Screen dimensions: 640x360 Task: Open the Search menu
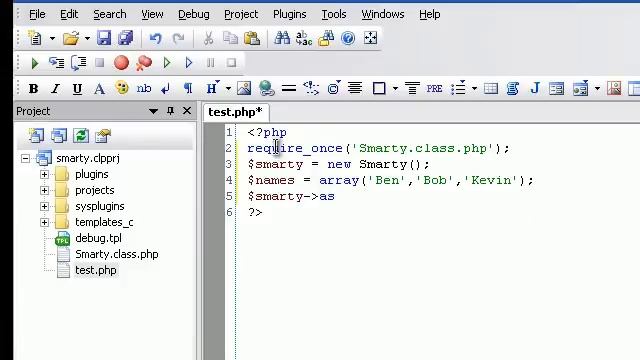pos(110,14)
